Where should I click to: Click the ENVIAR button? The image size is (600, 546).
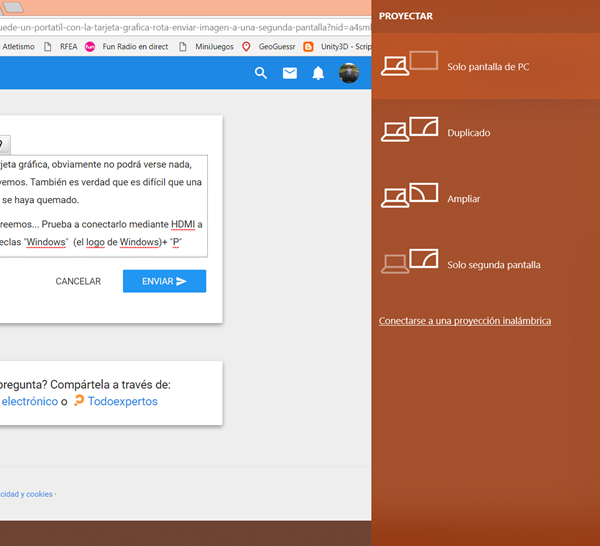coord(164,281)
